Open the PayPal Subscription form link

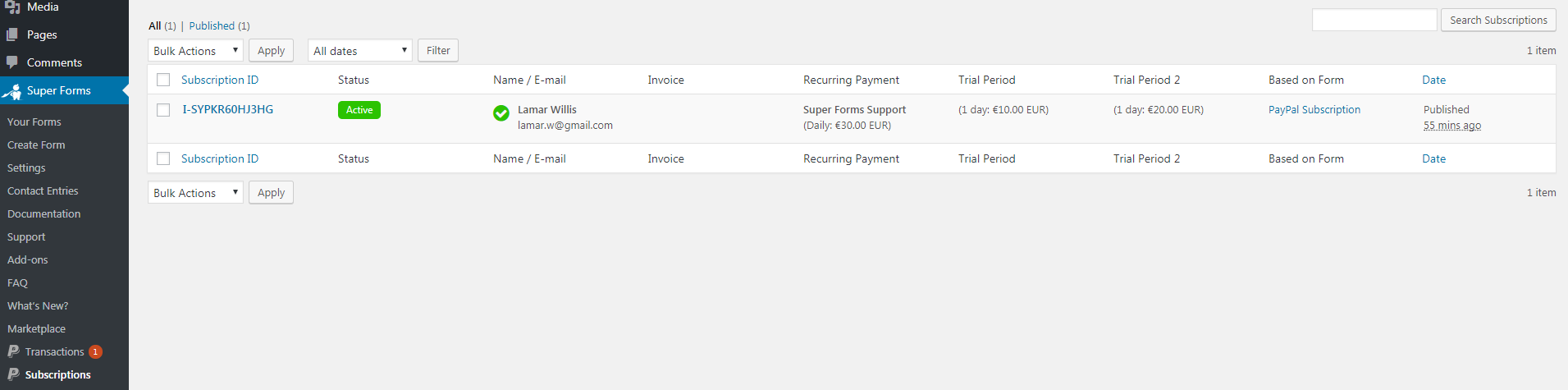[x=1314, y=109]
